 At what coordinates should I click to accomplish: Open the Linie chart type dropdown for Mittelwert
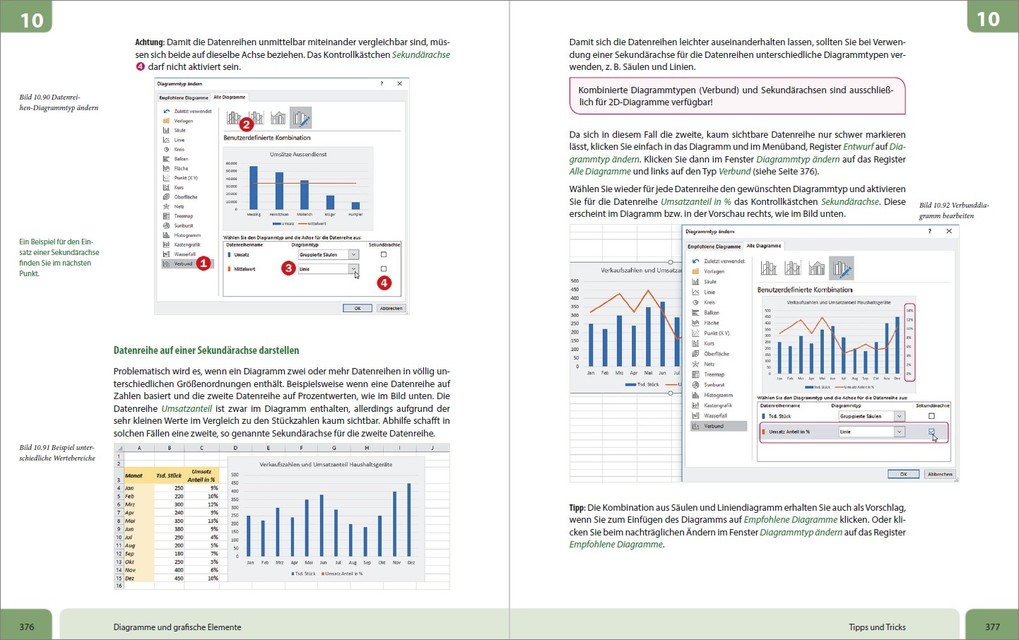point(353,269)
